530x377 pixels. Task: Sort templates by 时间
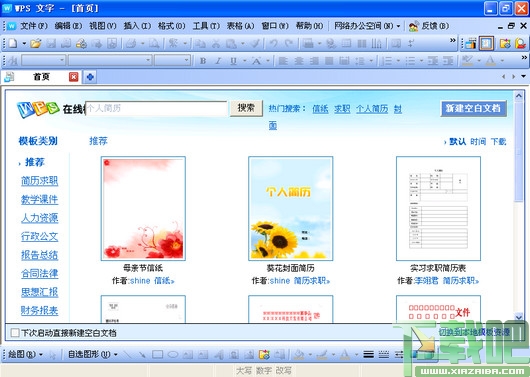pyautogui.click(x=478, y=142)
